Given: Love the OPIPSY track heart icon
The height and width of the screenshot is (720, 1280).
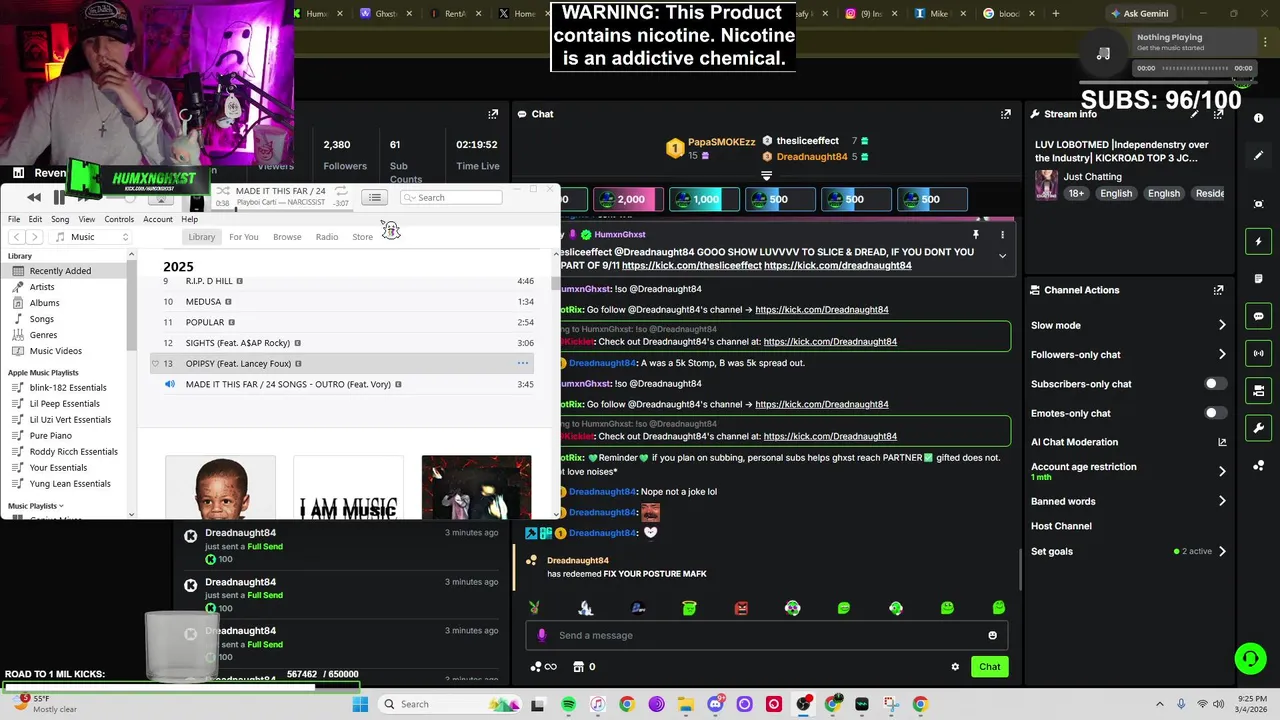Looking at the screenshot, I should point(155,364).
